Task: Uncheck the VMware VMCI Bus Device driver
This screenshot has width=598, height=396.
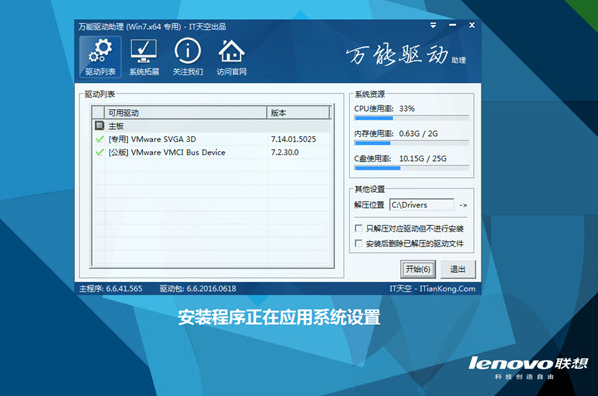Action: point(100,152)
